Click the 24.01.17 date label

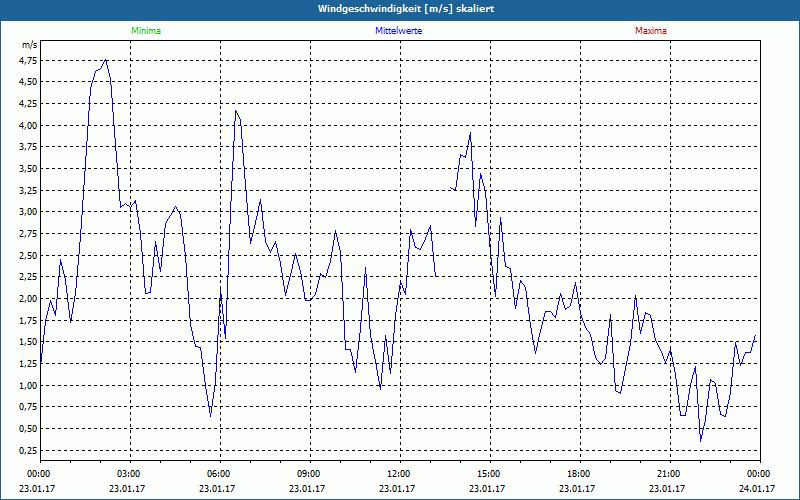click(x=757, y=488)
